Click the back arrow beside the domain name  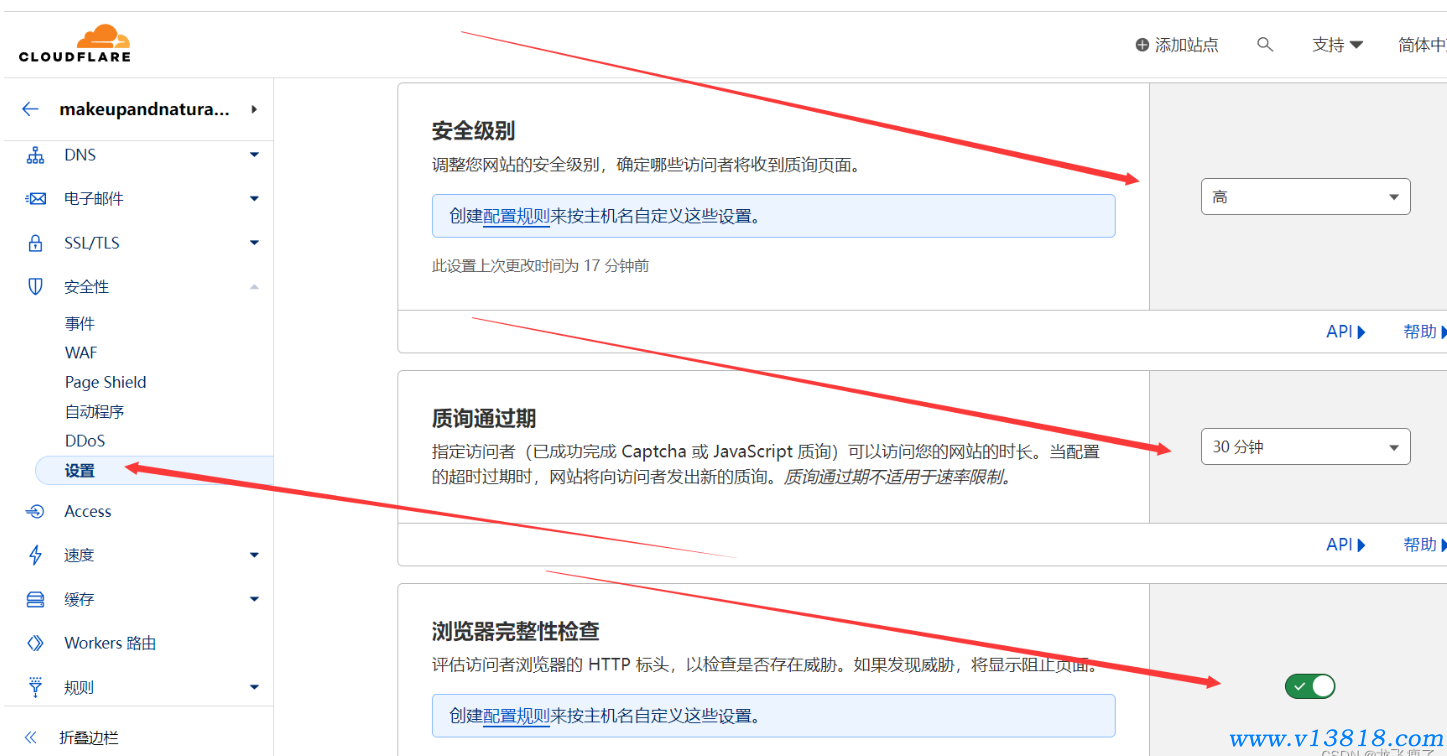coord(30,109)
